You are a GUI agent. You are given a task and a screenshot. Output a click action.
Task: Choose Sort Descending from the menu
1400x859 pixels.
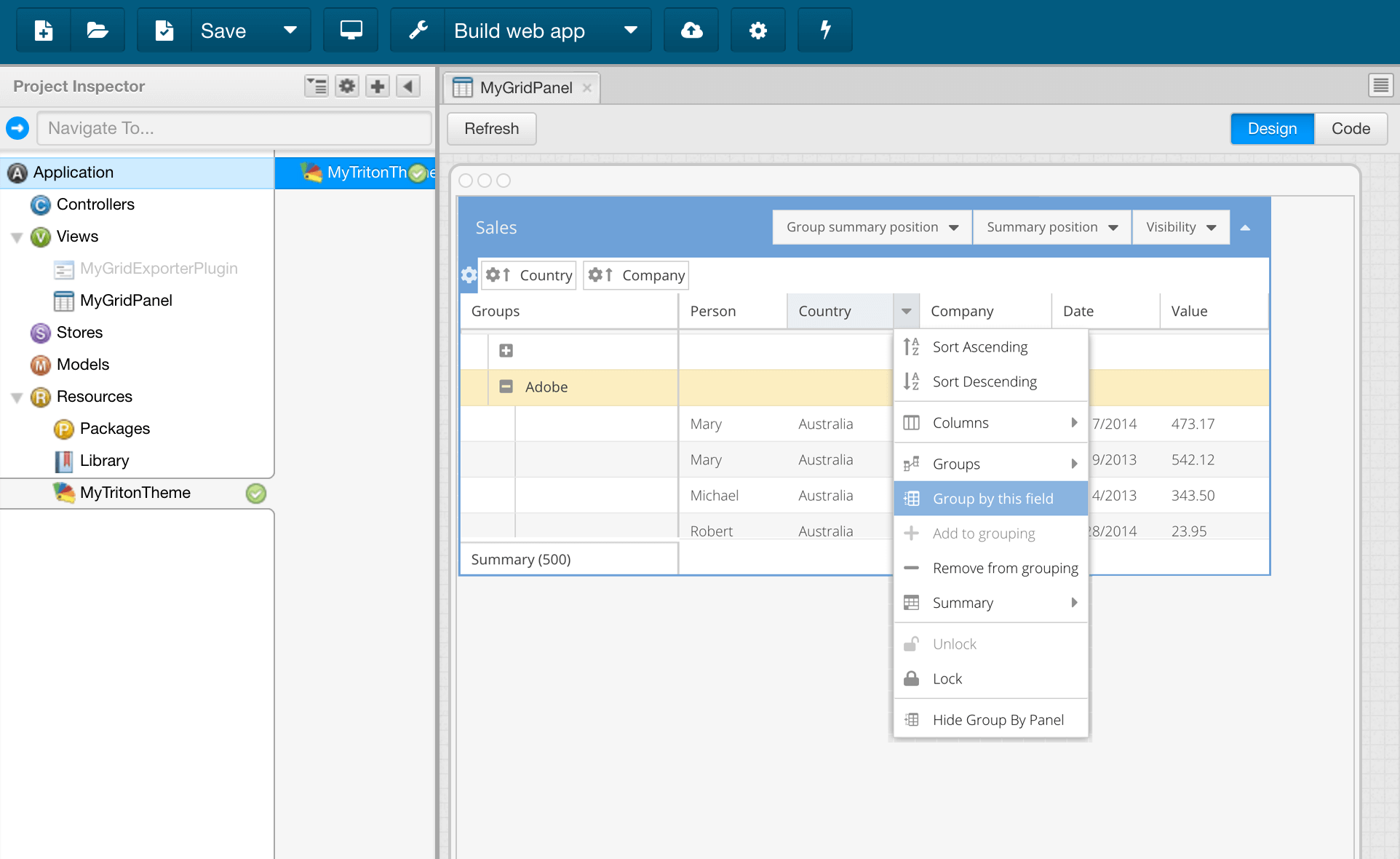[x=990, y=382]
